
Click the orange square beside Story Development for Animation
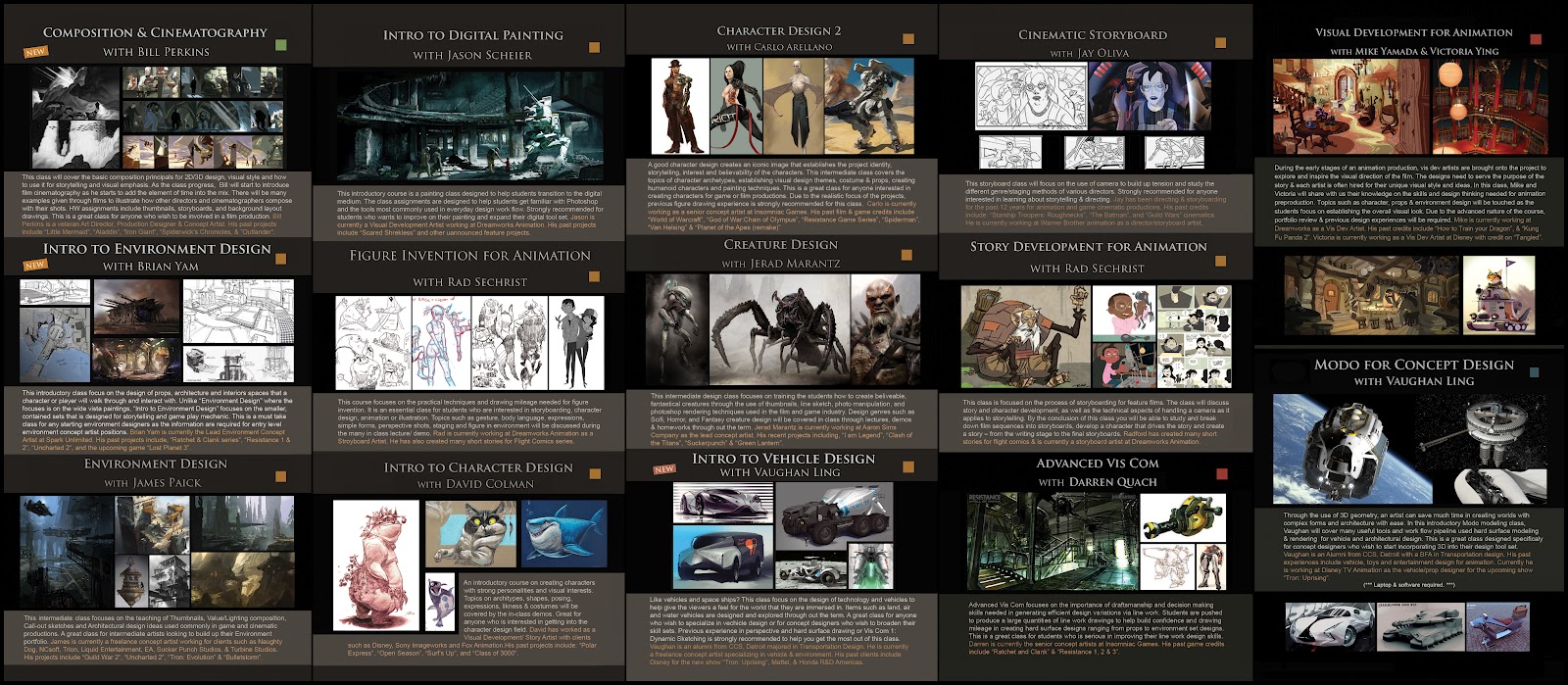click(1222, 261)
